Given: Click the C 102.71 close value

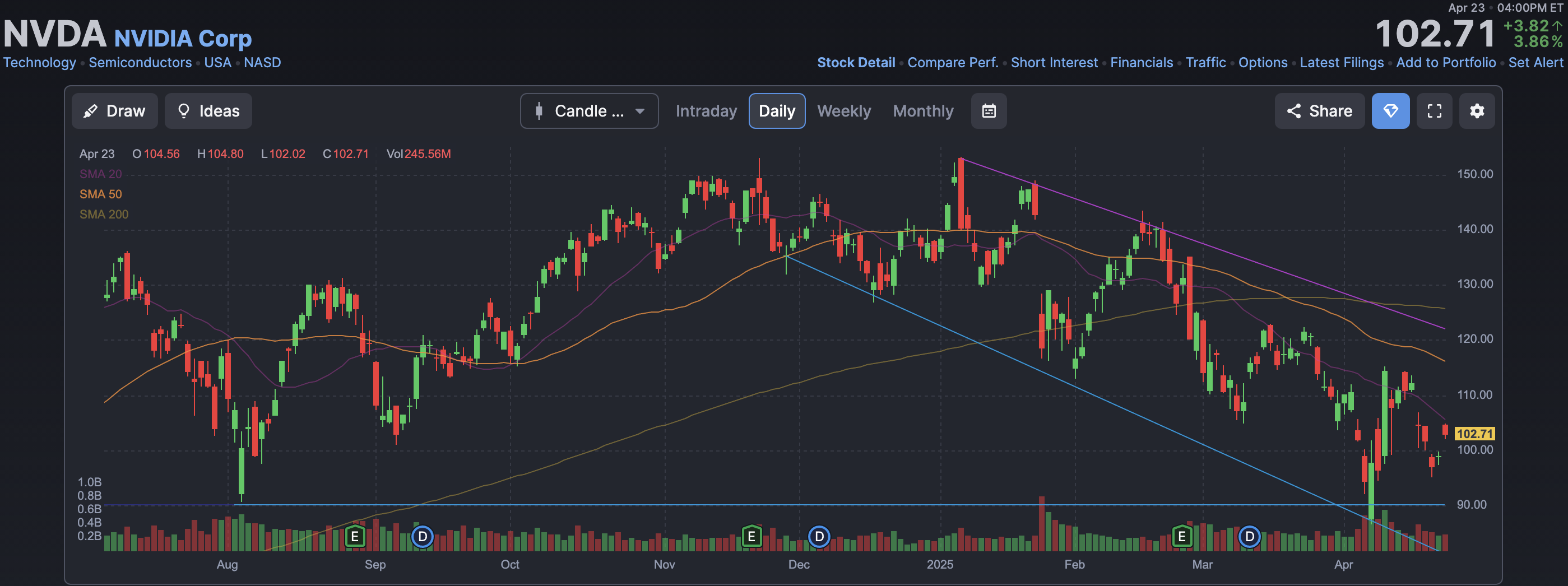Looking at the screenshot, I should (x=346, y=154).
